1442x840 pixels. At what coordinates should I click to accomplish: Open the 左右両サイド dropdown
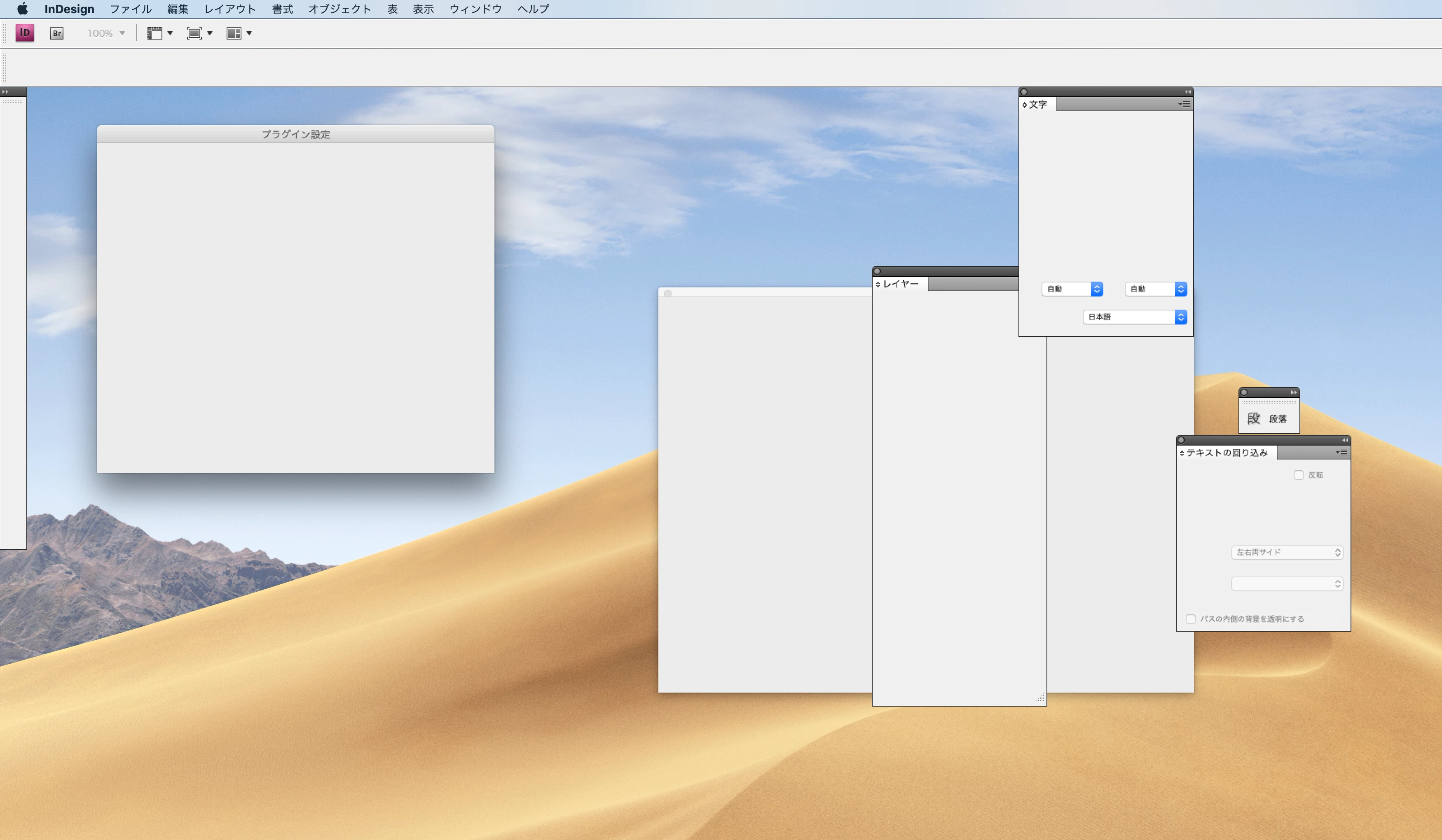click(1286, 552)
